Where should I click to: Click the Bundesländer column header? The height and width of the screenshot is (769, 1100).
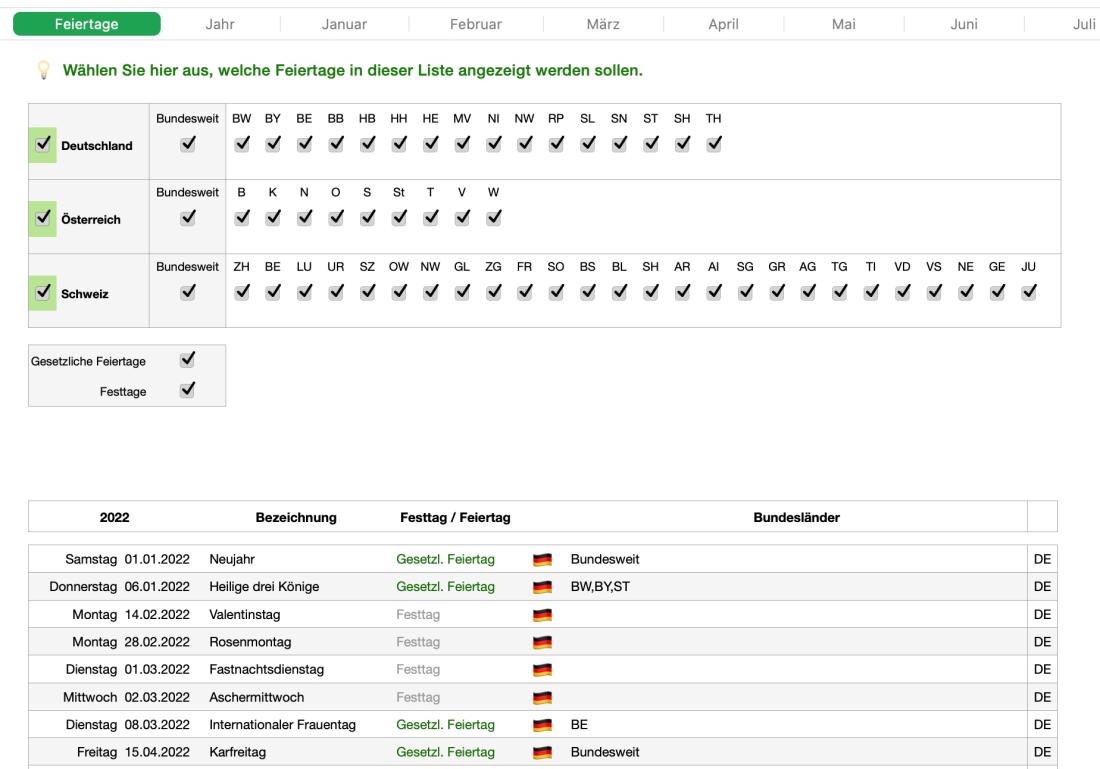pos(797,517)
